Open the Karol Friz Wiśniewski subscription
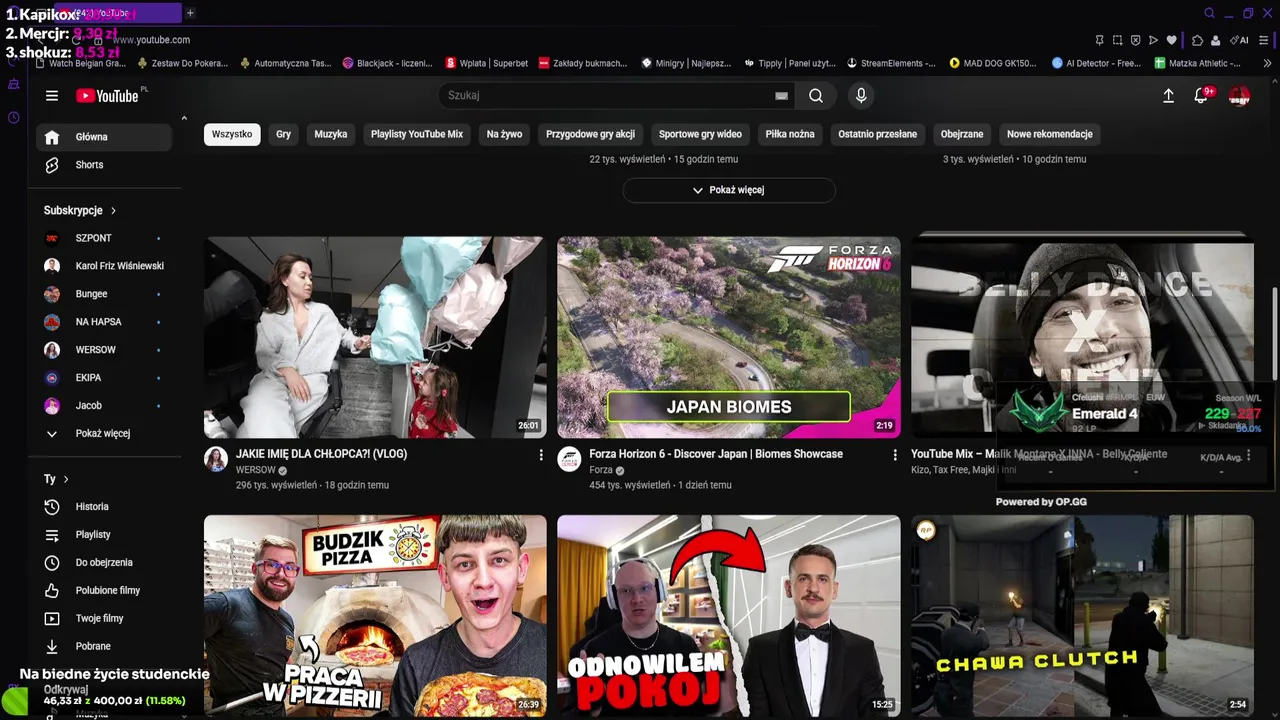The height and width of the screenshot is (720, 1280). coord(104,266)
